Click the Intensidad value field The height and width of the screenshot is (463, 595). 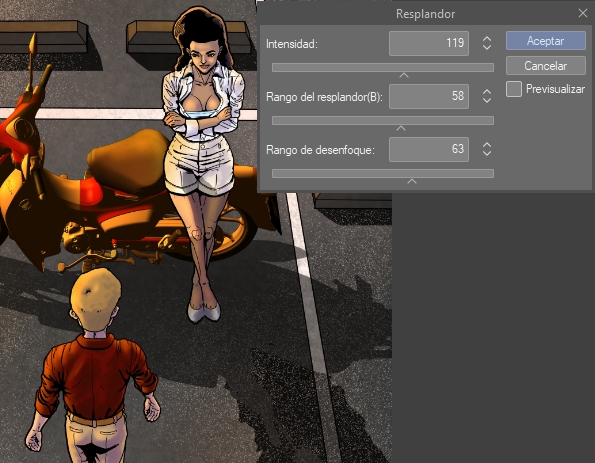(x=429, y=43)
